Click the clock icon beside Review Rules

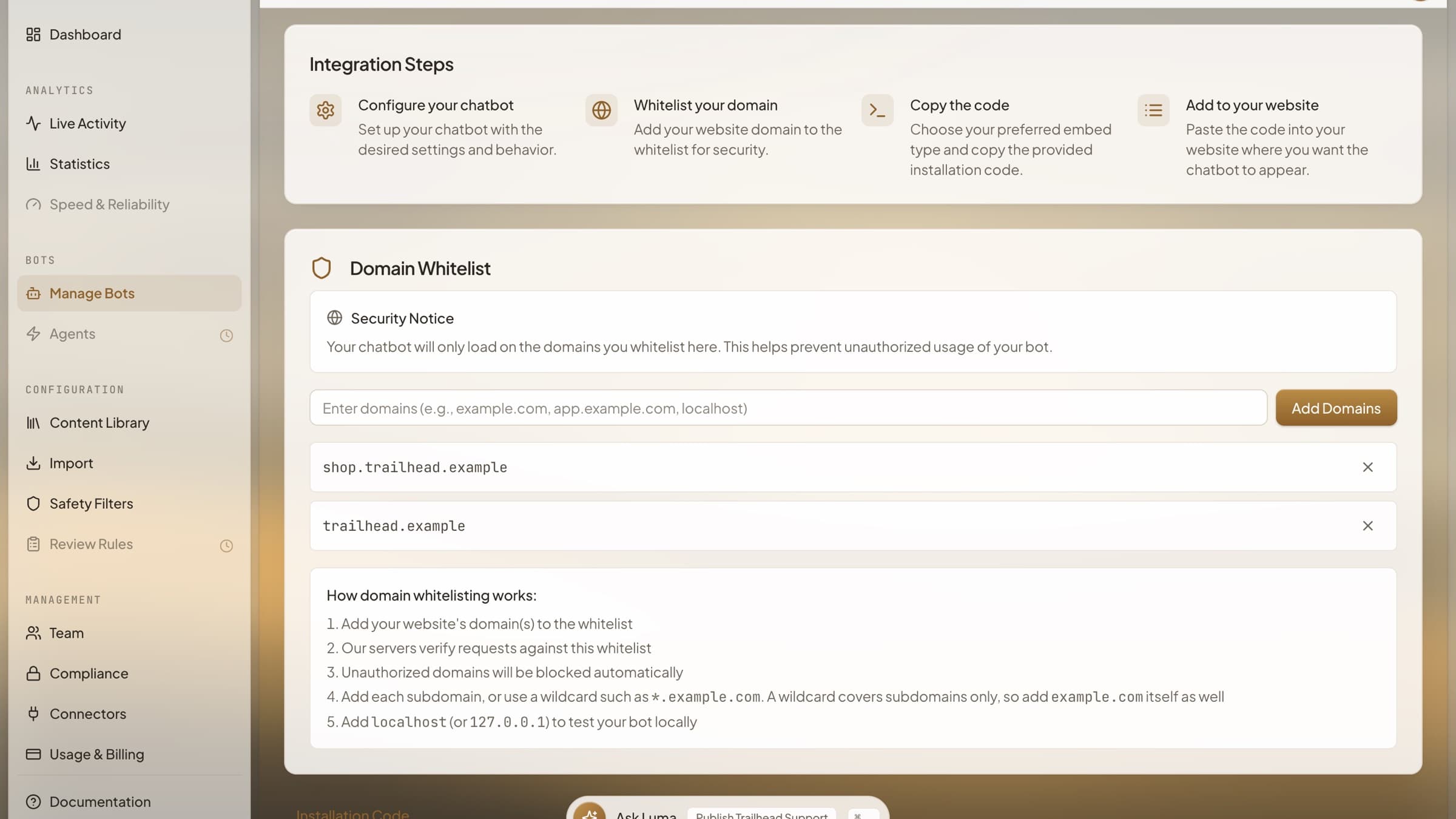click(226, 546)
